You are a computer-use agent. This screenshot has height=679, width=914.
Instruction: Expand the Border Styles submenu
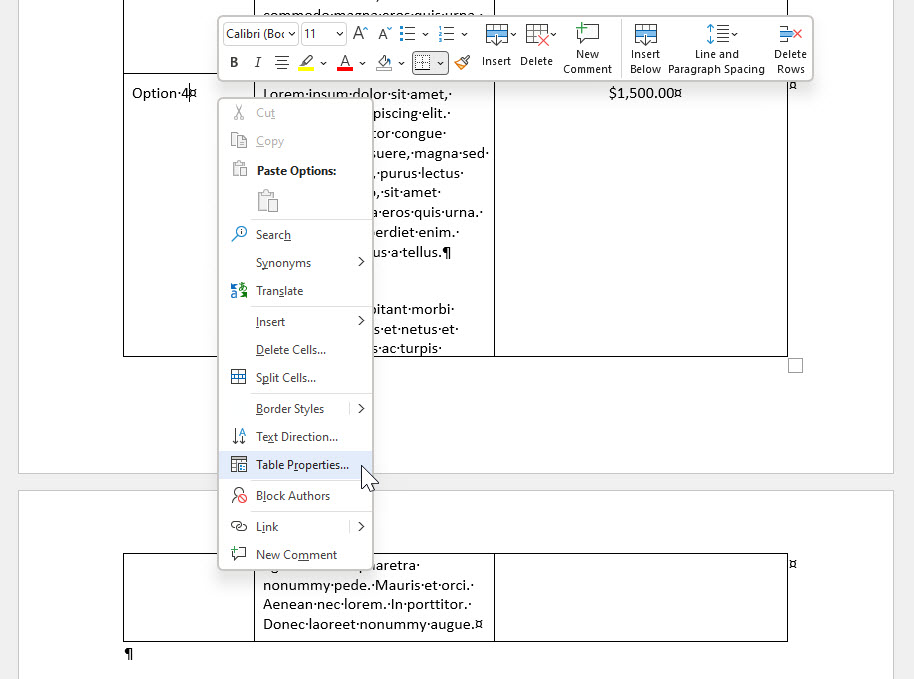(x=289, y=408)
